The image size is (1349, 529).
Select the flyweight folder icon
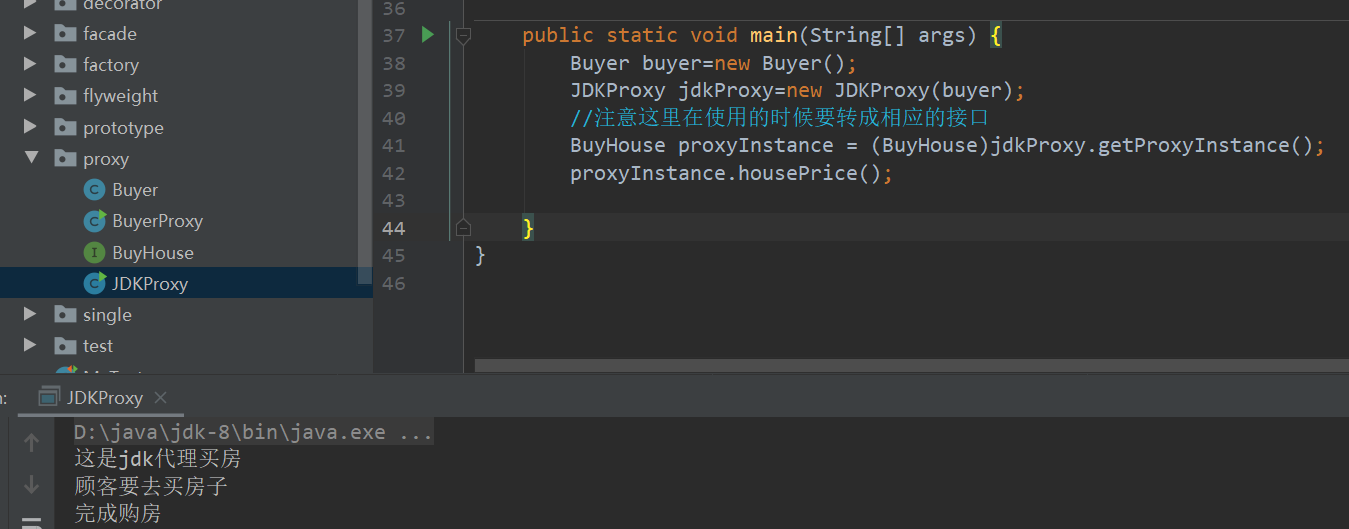pos(65,95)
